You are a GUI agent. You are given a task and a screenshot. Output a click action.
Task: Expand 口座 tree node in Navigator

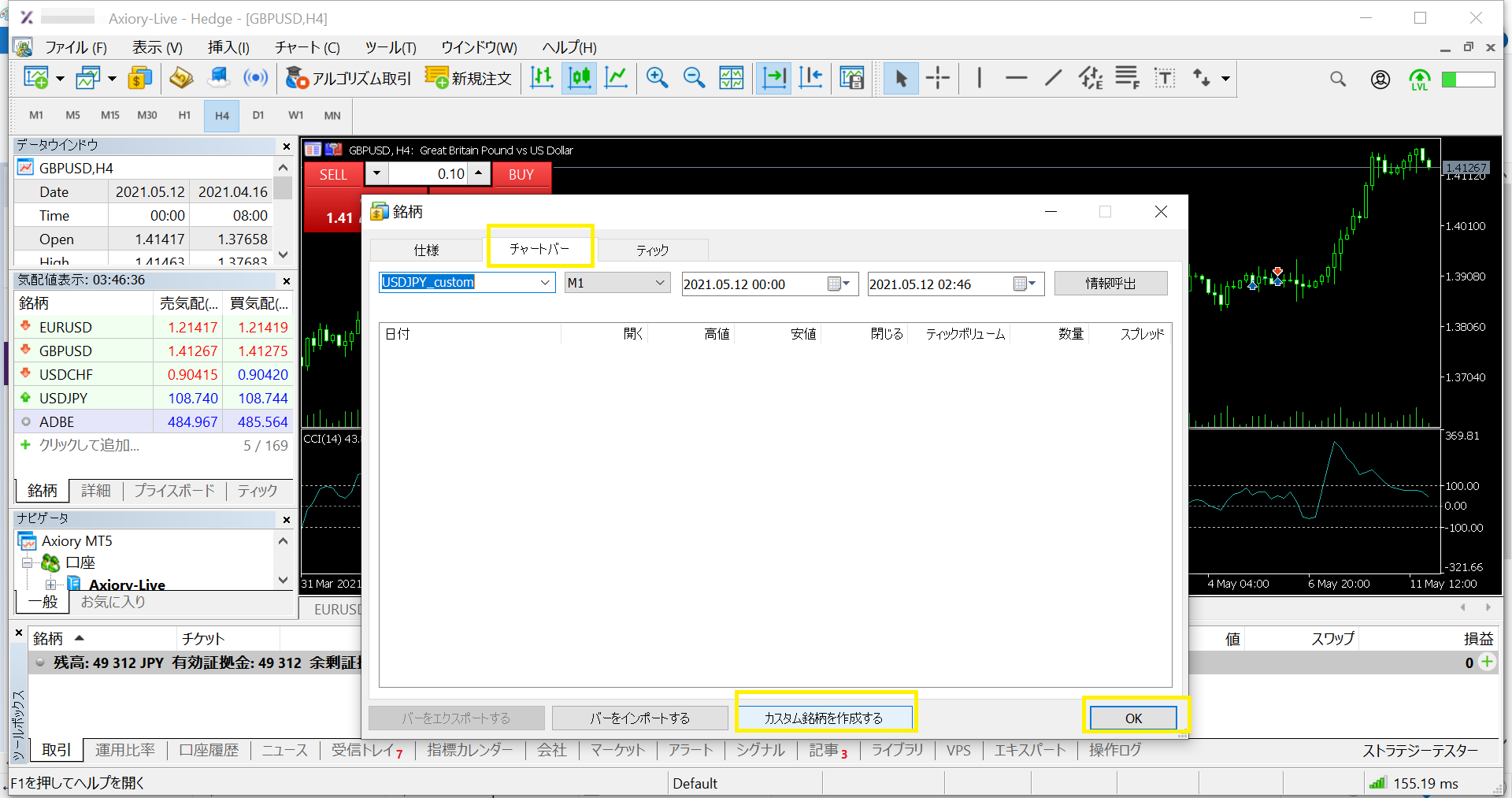tap(27, 562)
